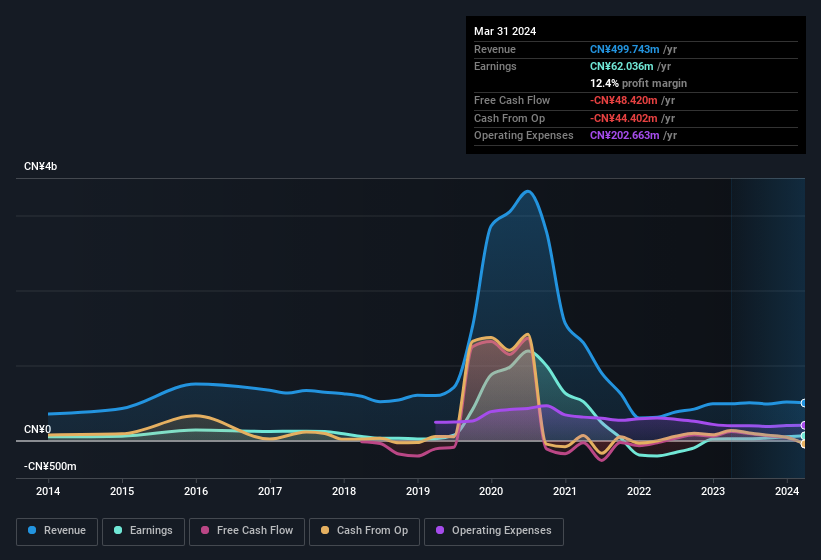Toggle the Revenue legend button

tap(57, 531)
